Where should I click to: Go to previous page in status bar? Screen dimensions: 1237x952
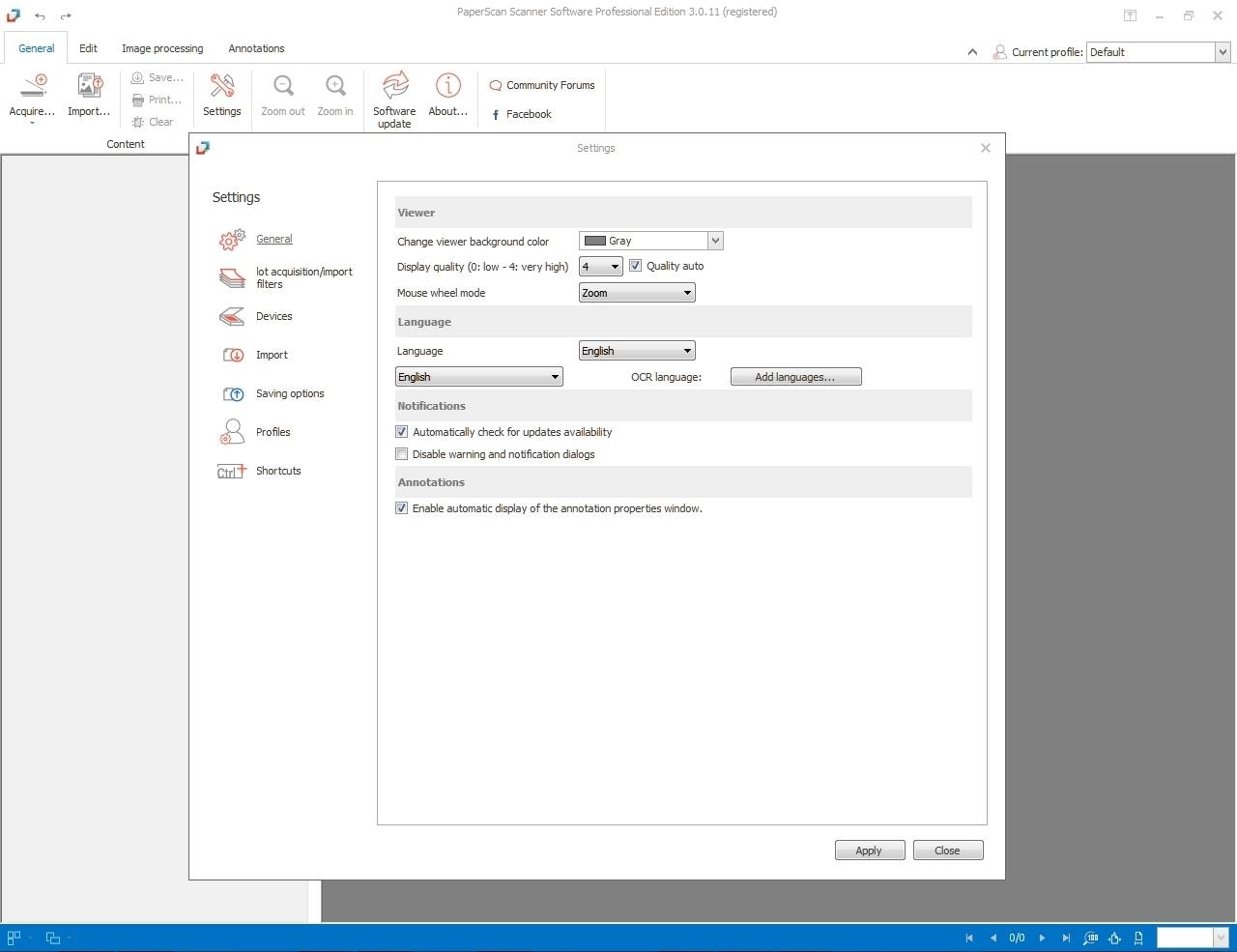[993, 938]
